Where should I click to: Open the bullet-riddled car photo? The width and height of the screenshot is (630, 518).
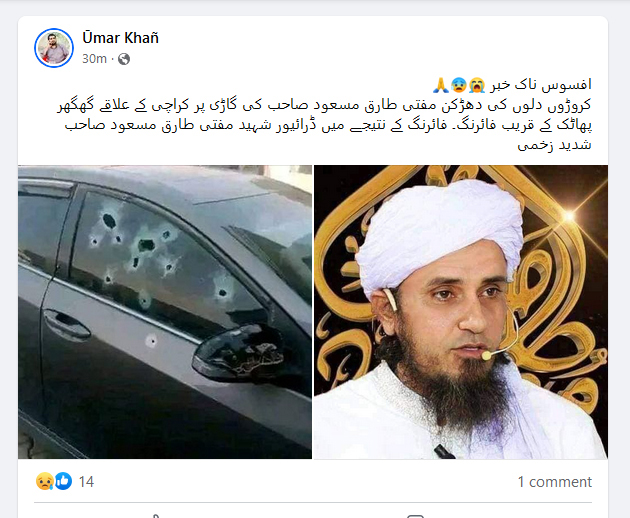click(165, 312)
